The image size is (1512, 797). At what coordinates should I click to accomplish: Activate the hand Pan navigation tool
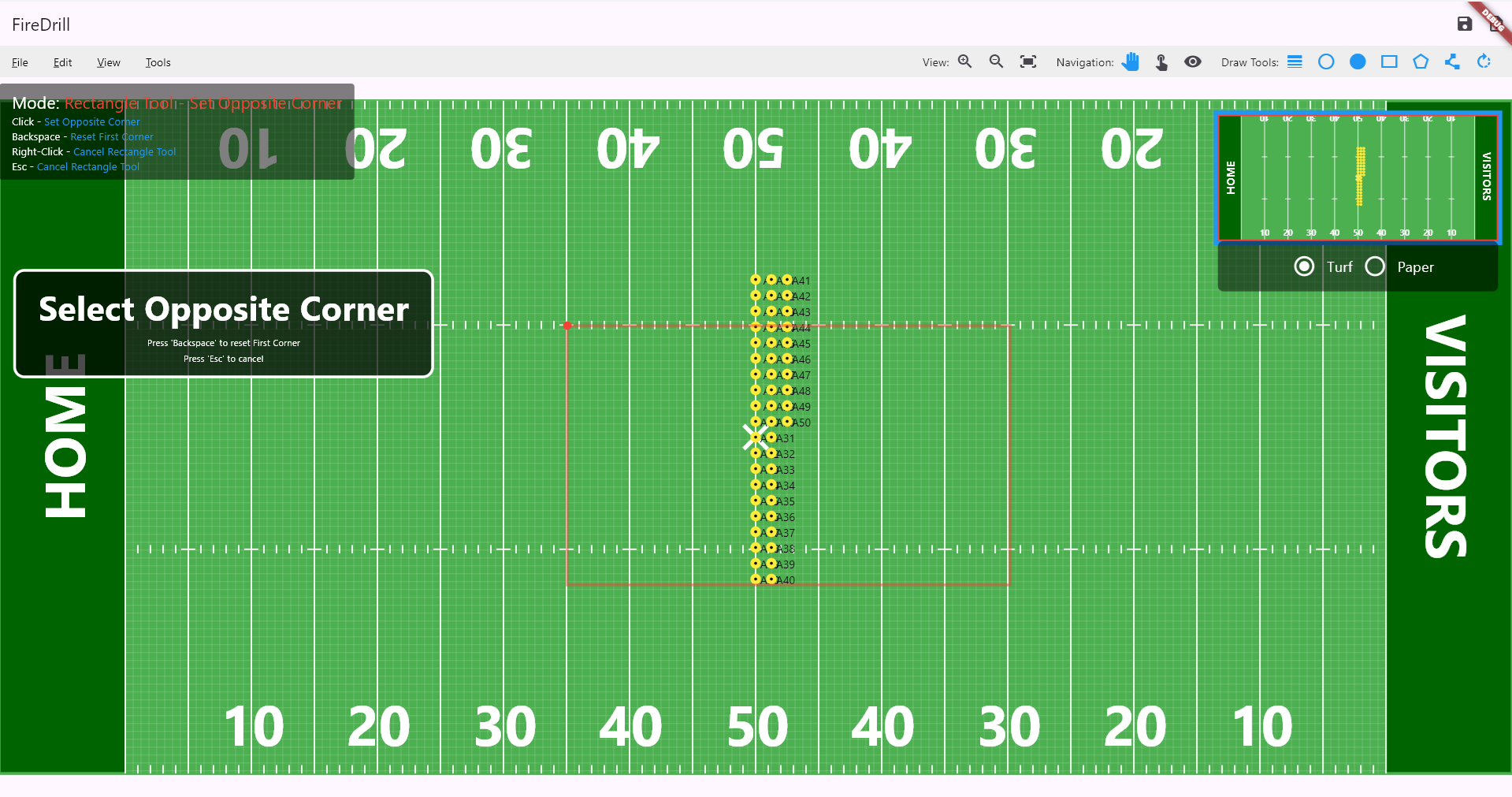click(1131, 61)
